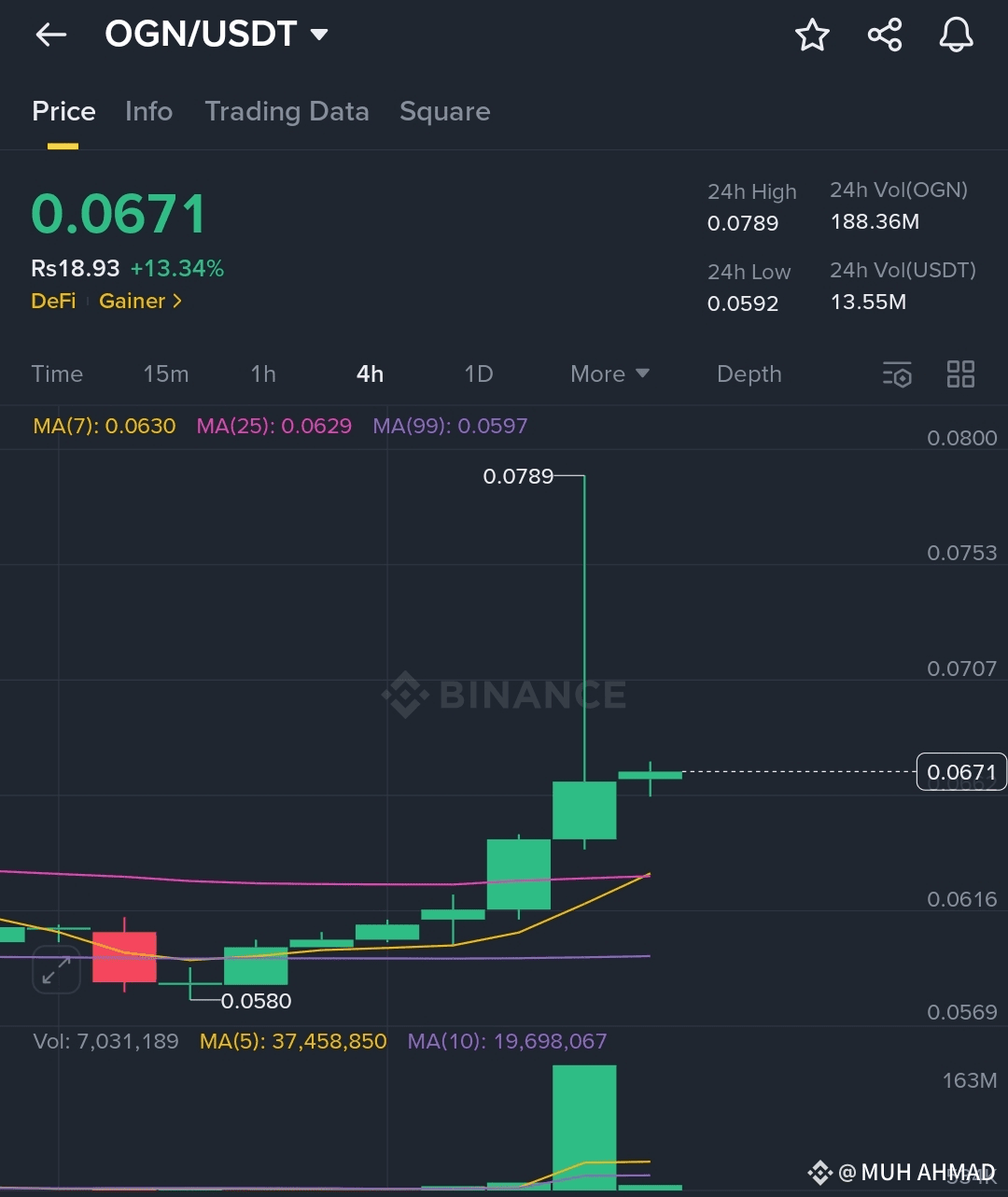Open the Depth chart view

pos(749,374)
